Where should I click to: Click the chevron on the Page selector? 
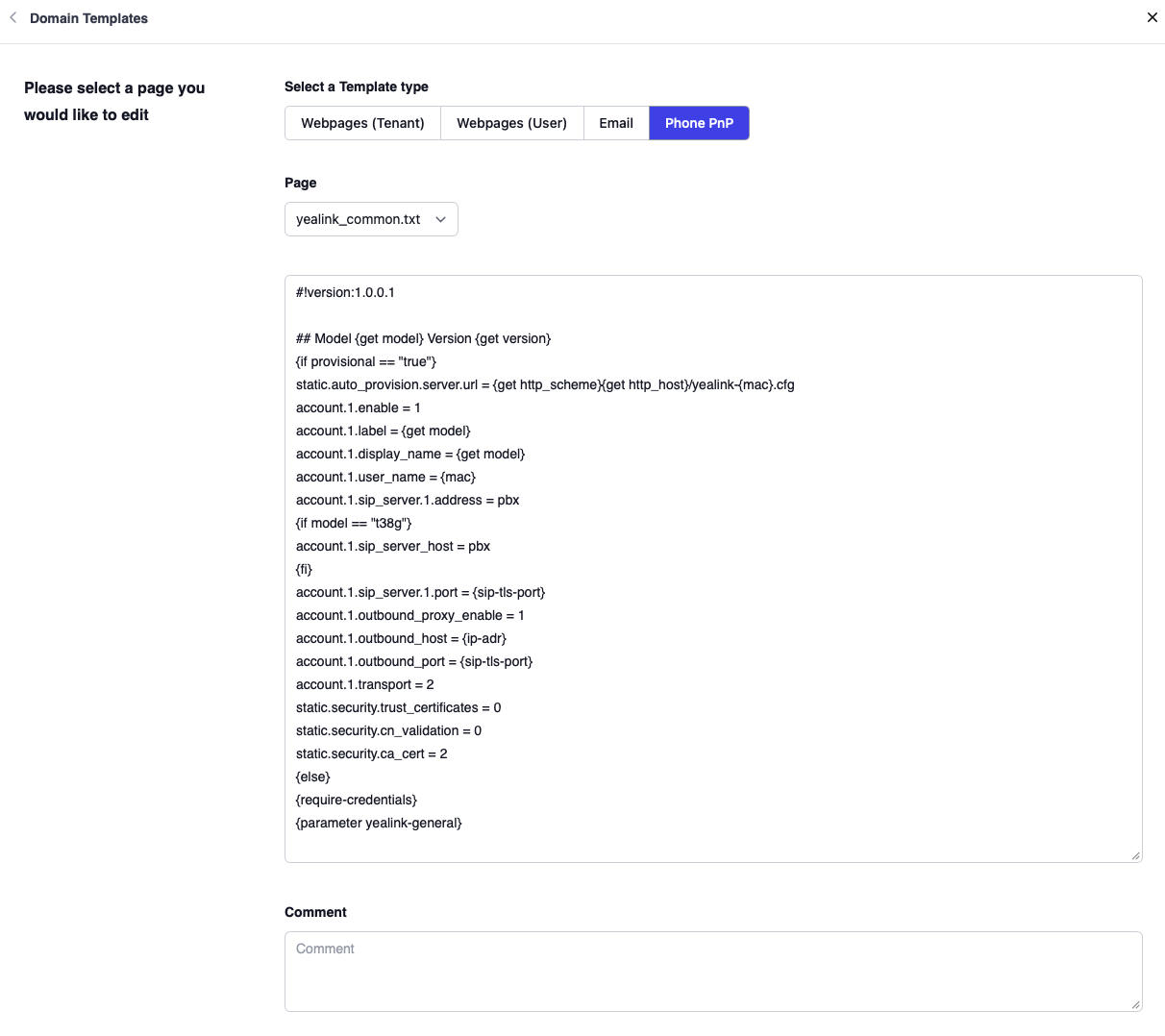tap(441, 219)
